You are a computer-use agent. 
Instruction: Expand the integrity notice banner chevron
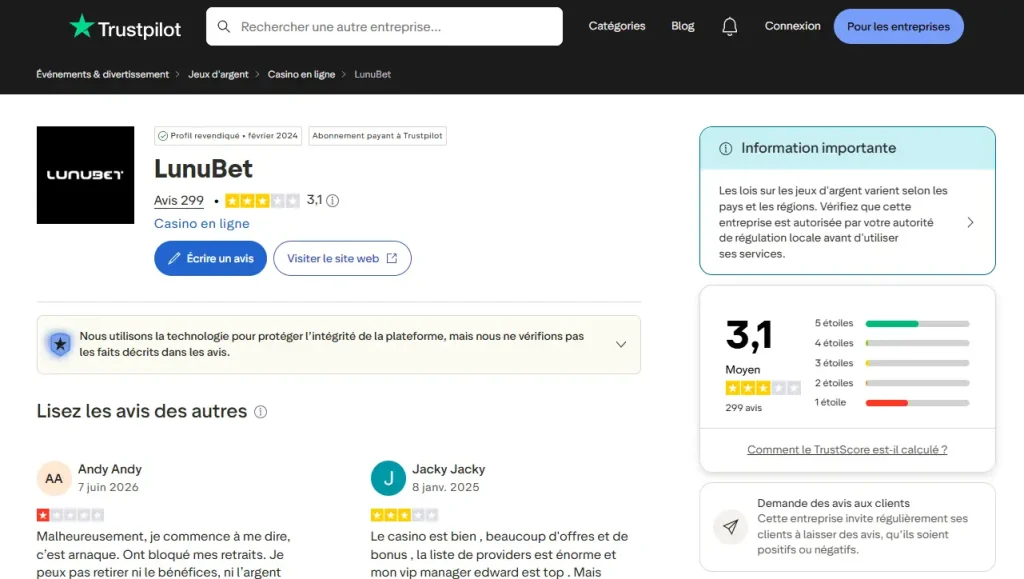[x=621, y=344]
